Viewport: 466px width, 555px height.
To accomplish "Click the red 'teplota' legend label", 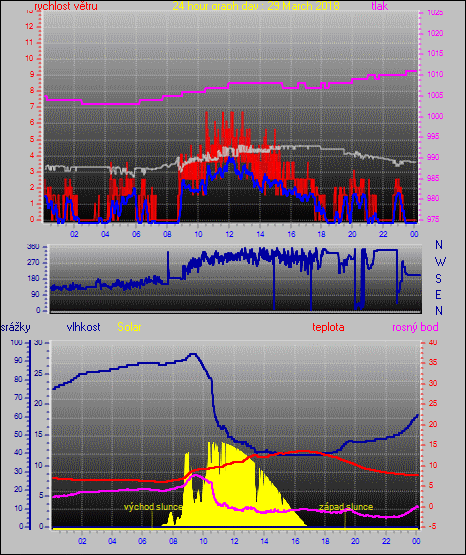I will [x=328, y=327].
